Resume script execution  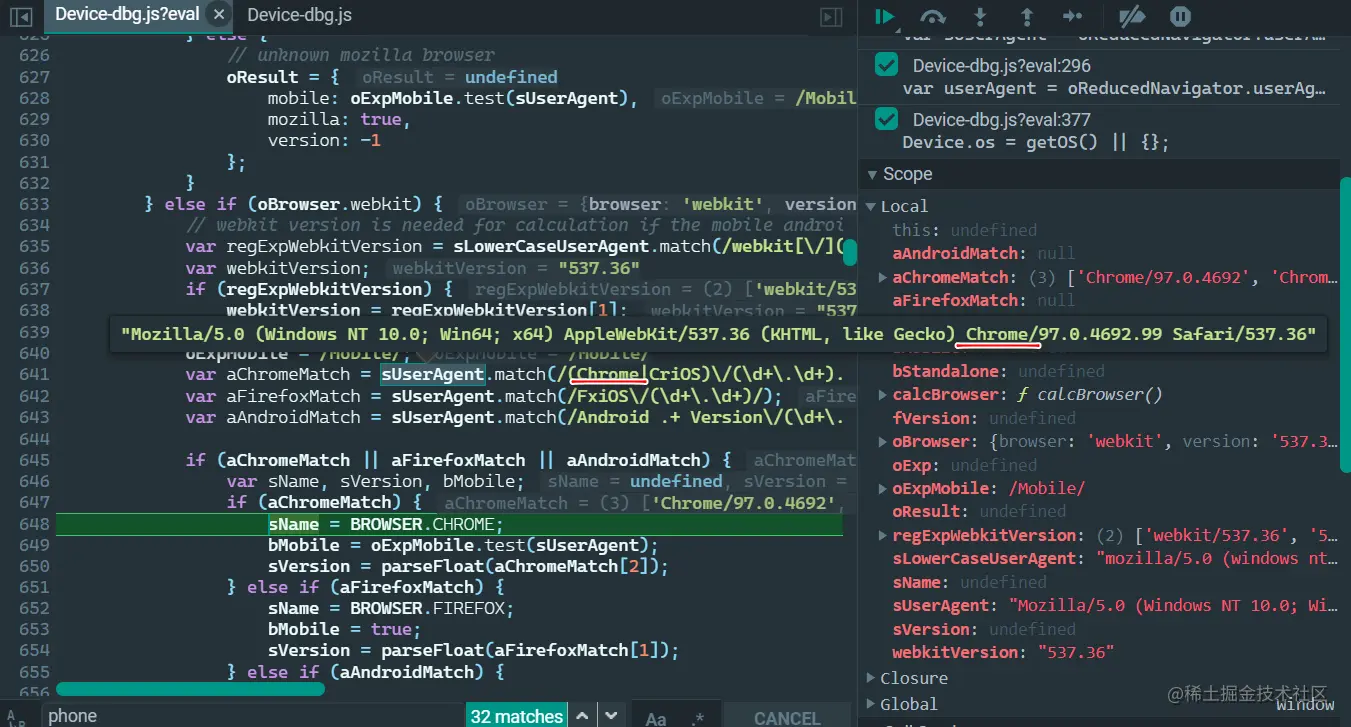884,16
